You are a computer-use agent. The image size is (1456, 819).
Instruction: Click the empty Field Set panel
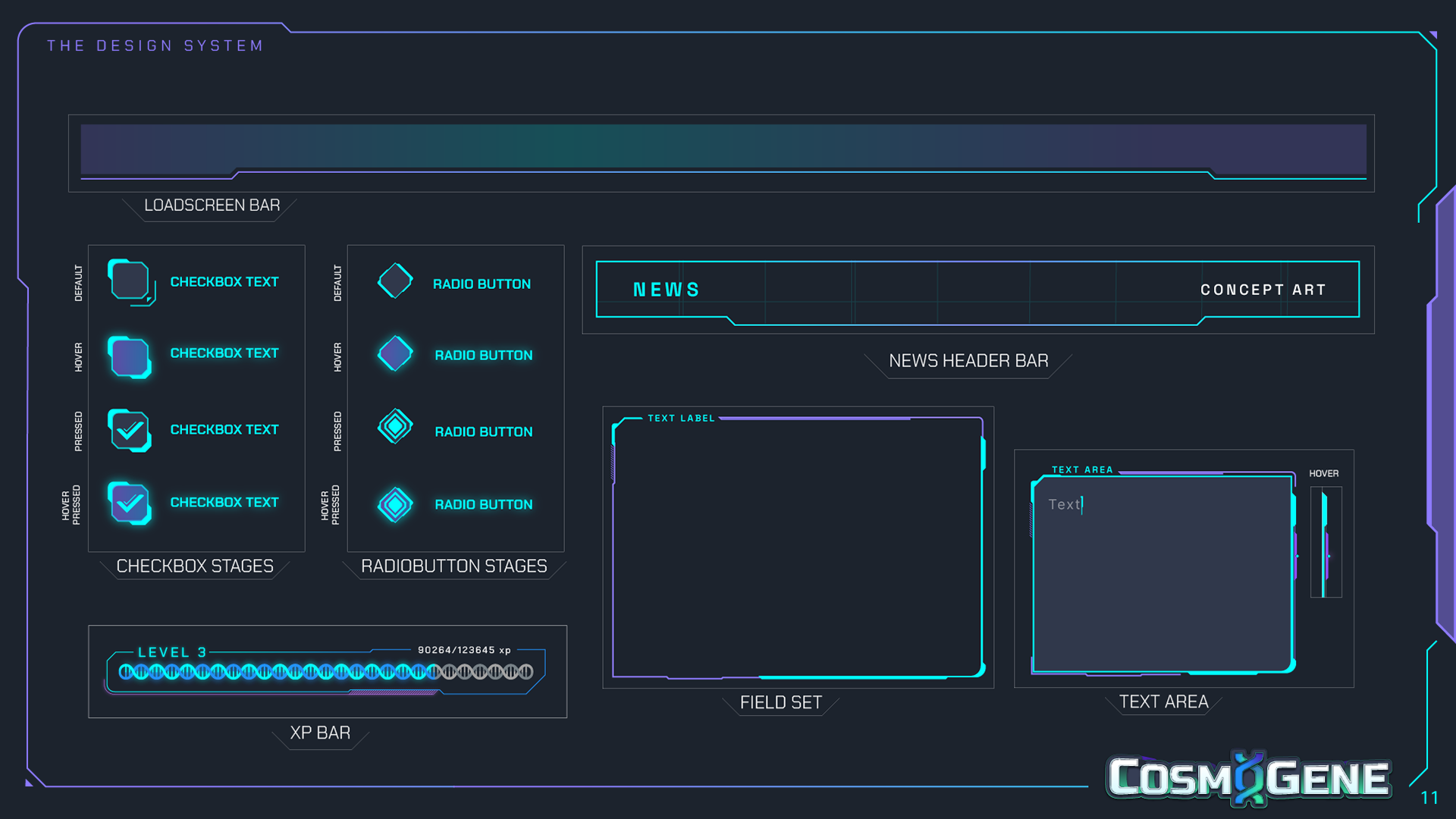pyautogui.click(x=797, y=548)
